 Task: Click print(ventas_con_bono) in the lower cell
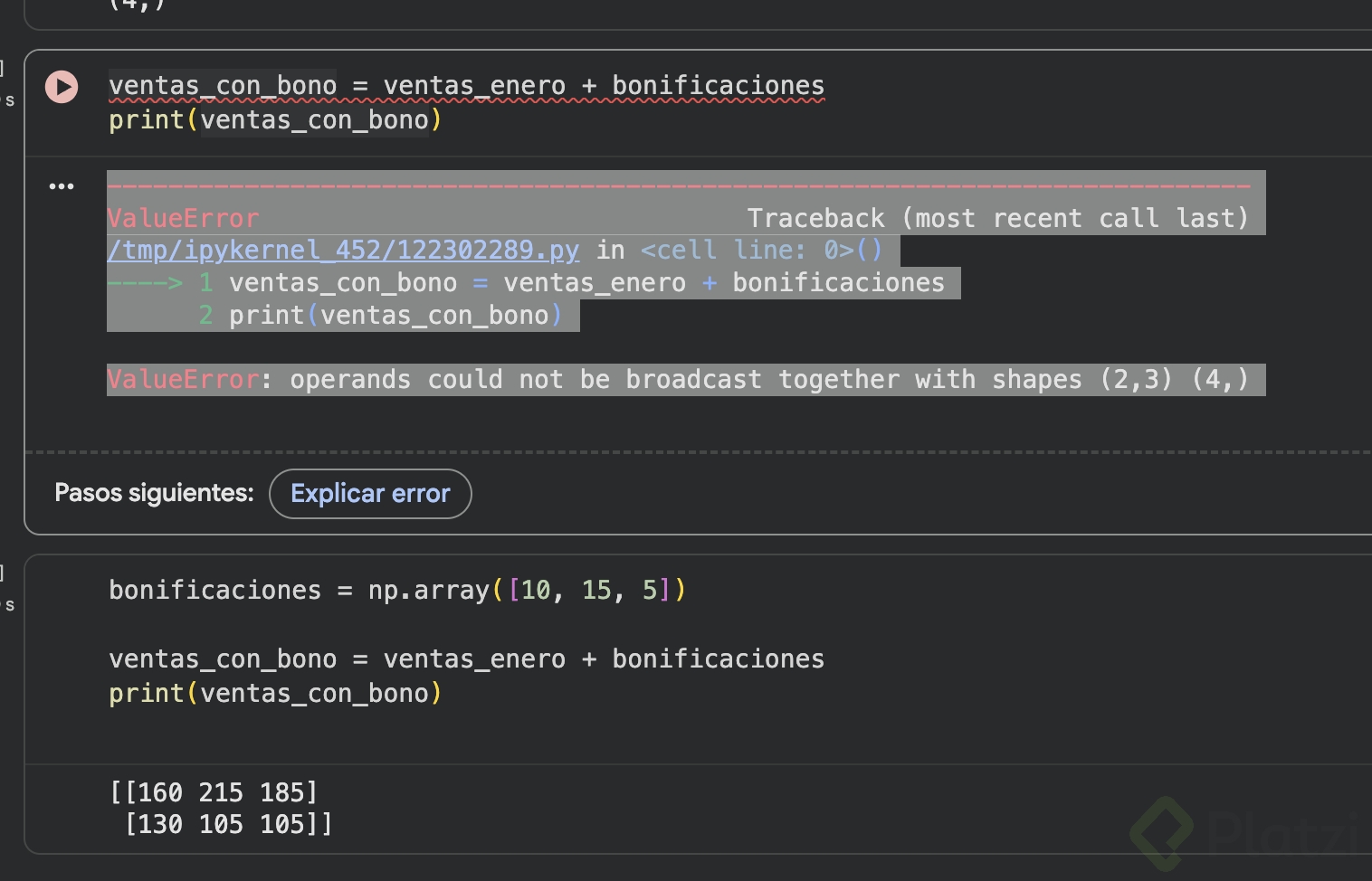tap(275, 694)
